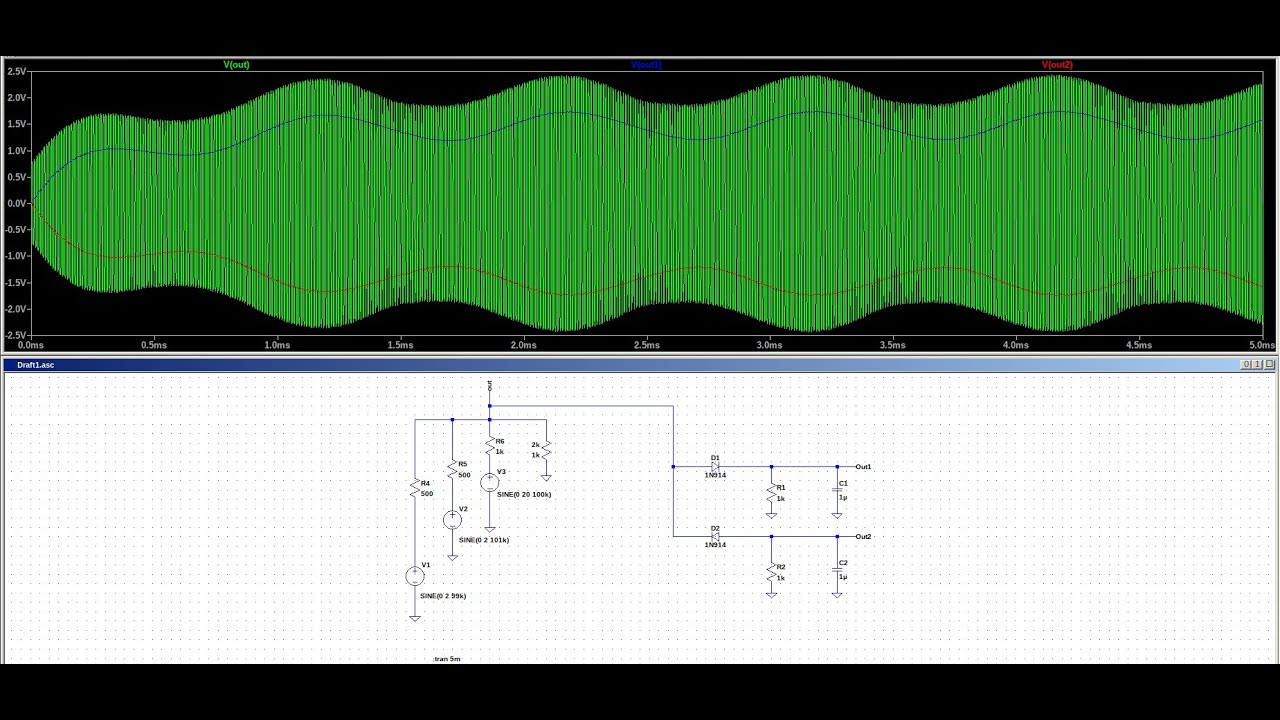Click the -1.0V vertical axis label
1280x720 pixels.
(15, 256)
